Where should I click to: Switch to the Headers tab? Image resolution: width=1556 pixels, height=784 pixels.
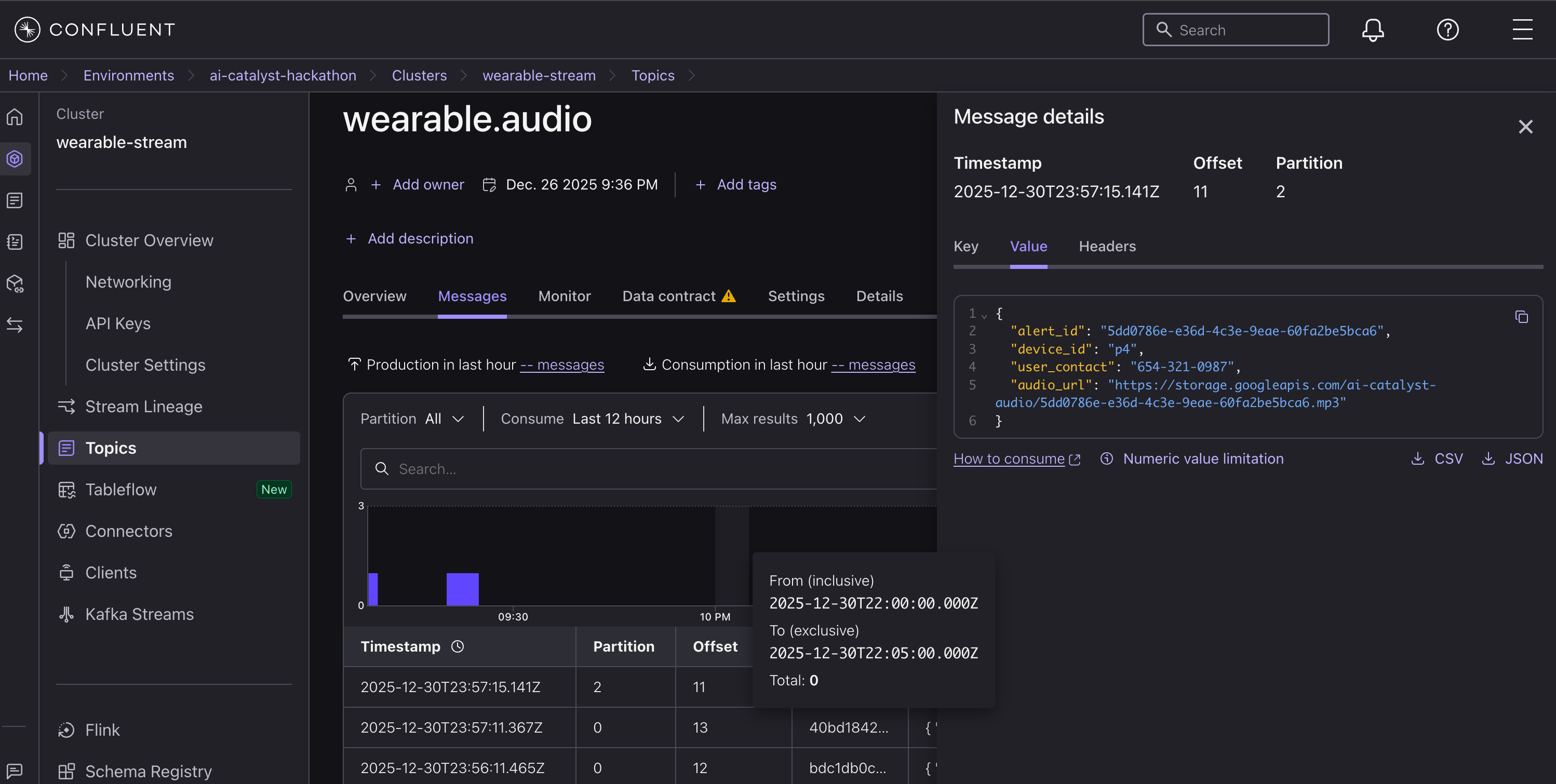pos(1107,247)
